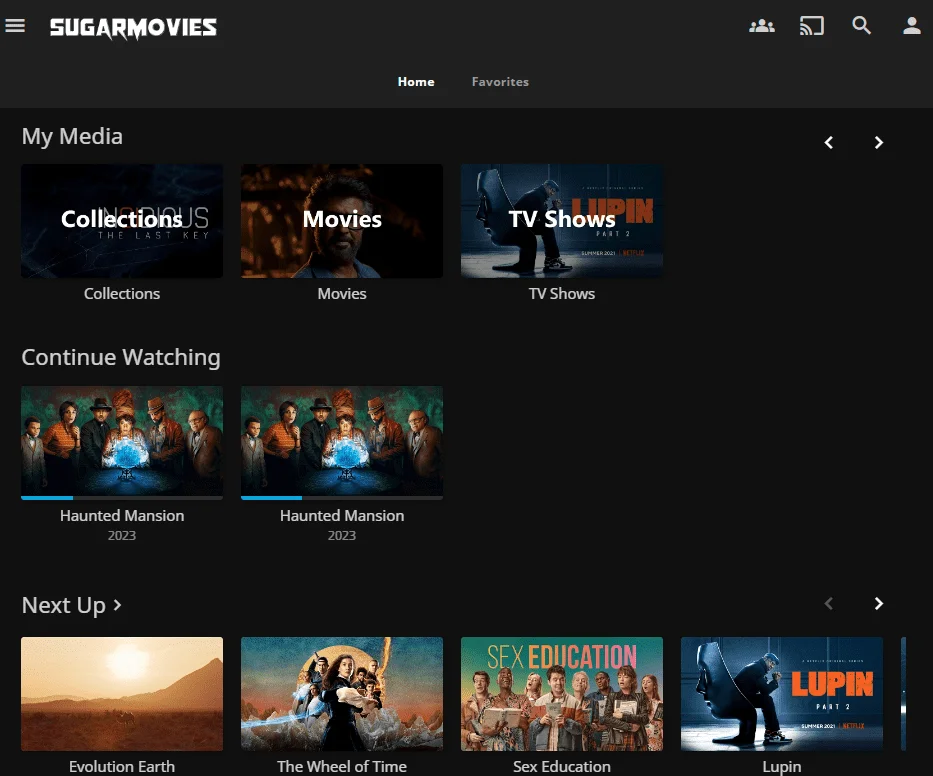Screen dimensions: 933x776
Task: Open the Movies library card
Action: tap(342, 221)
